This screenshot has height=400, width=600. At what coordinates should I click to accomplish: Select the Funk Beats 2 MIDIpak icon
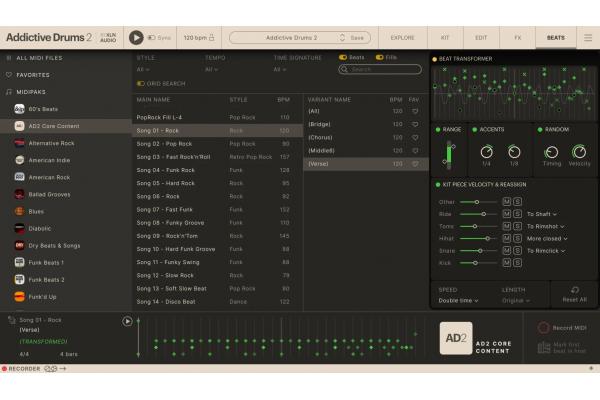(19, 279)
